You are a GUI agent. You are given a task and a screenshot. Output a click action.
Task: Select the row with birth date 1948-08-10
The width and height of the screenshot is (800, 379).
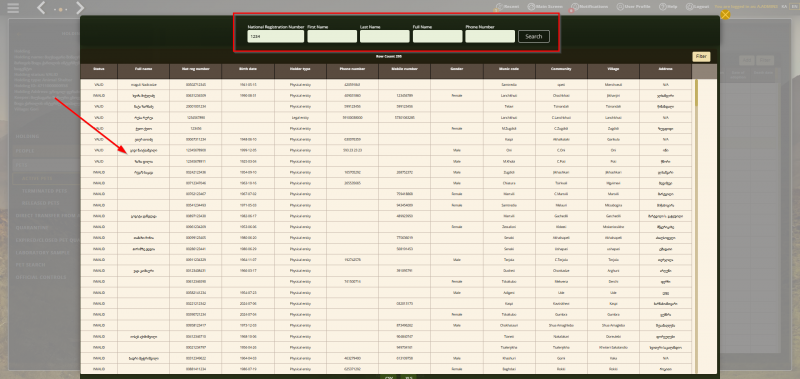(x=386, y=139)
